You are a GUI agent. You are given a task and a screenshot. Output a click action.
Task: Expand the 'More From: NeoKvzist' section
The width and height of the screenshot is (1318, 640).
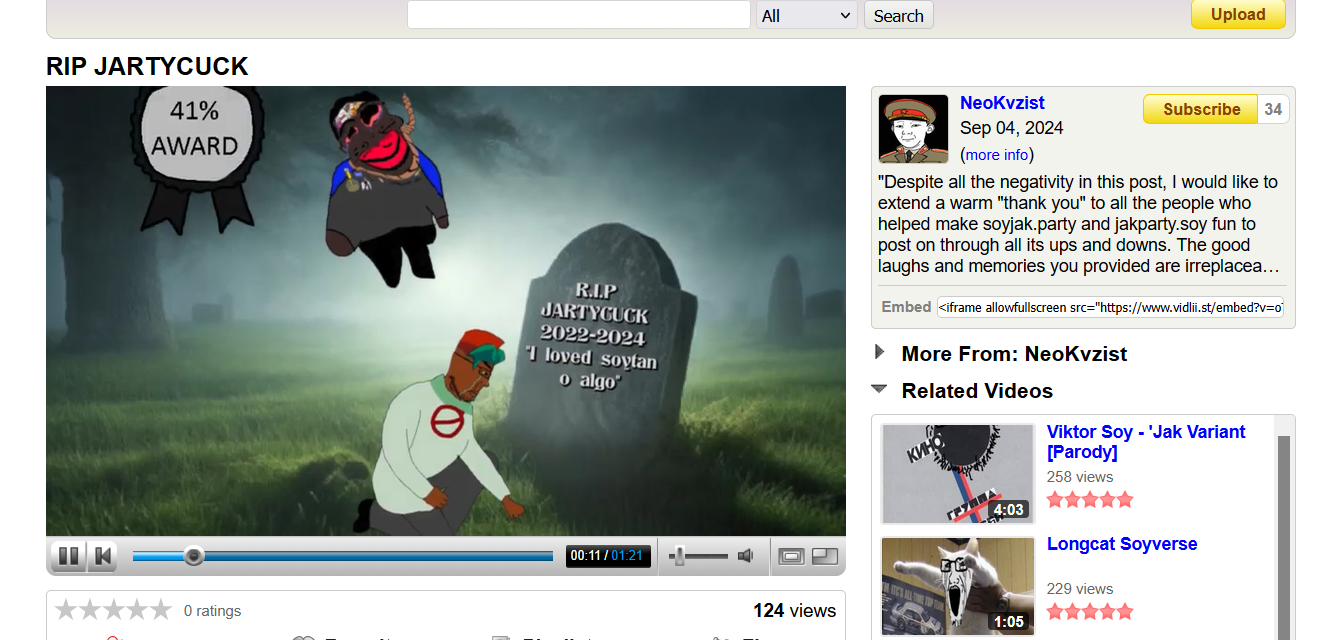click(x=880, y=352)
